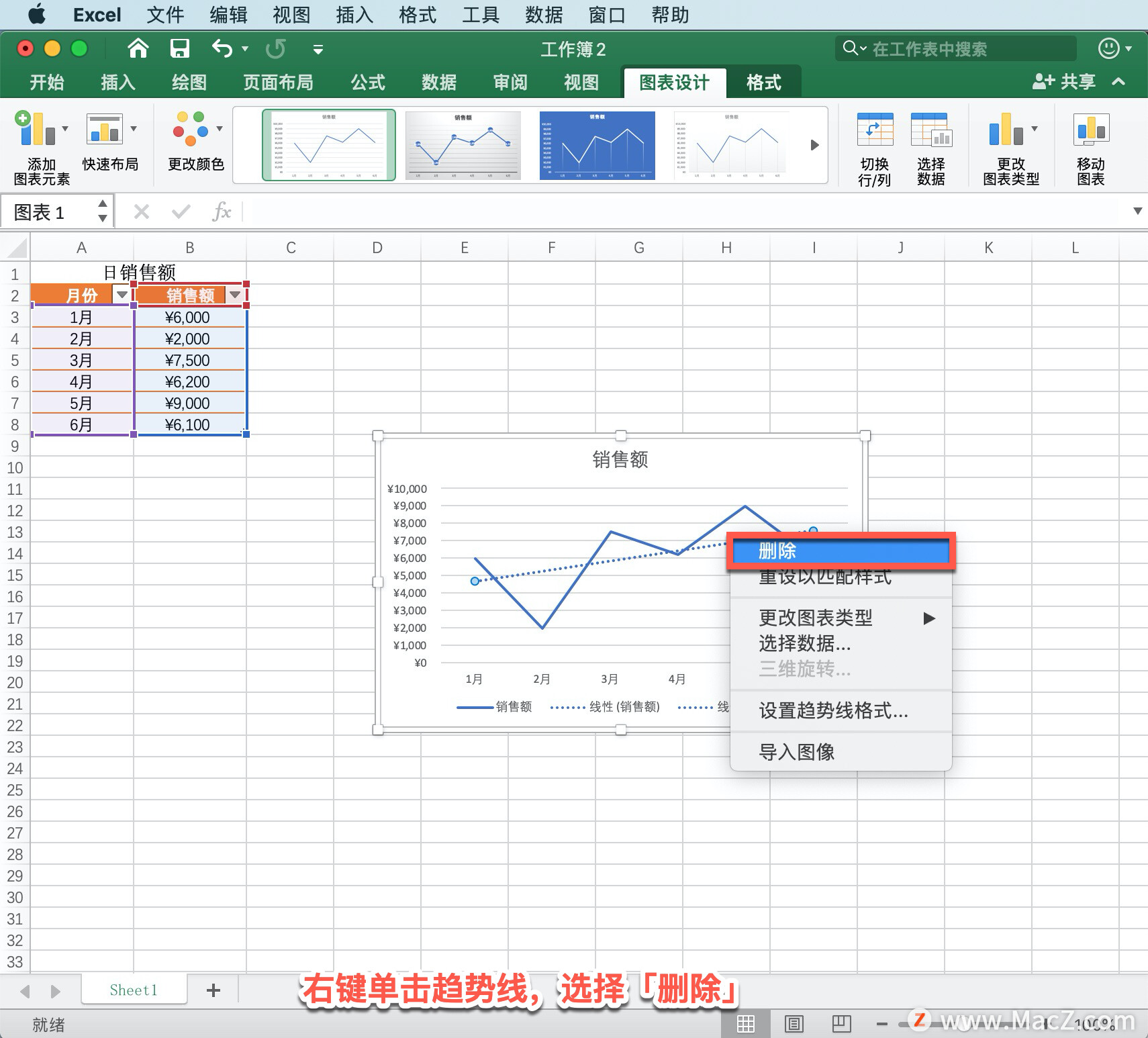Select the Sheet1 tab
The width and height of the screenshot is (1148, 1038).
[134, 990]
